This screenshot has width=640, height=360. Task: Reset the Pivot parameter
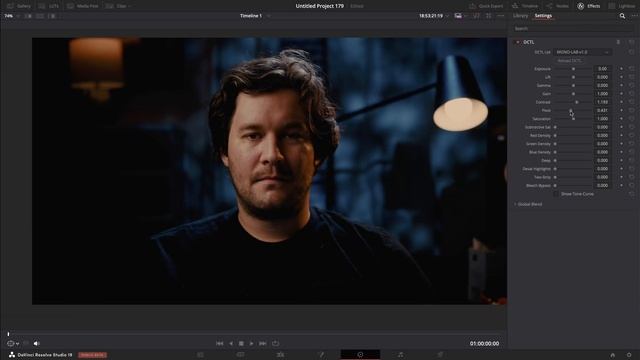point(631,111)
